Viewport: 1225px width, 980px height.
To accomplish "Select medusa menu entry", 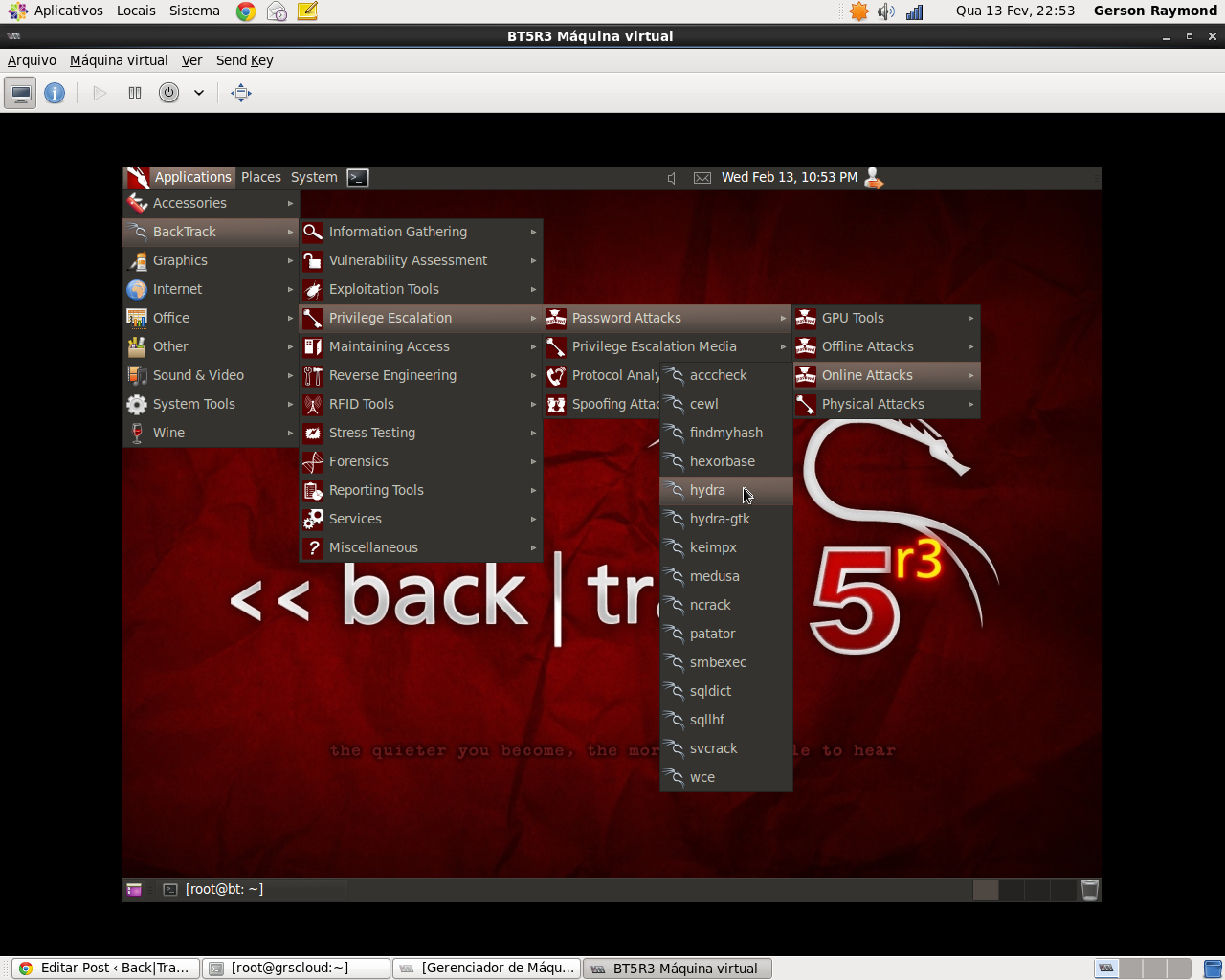I will pos(726,576).
